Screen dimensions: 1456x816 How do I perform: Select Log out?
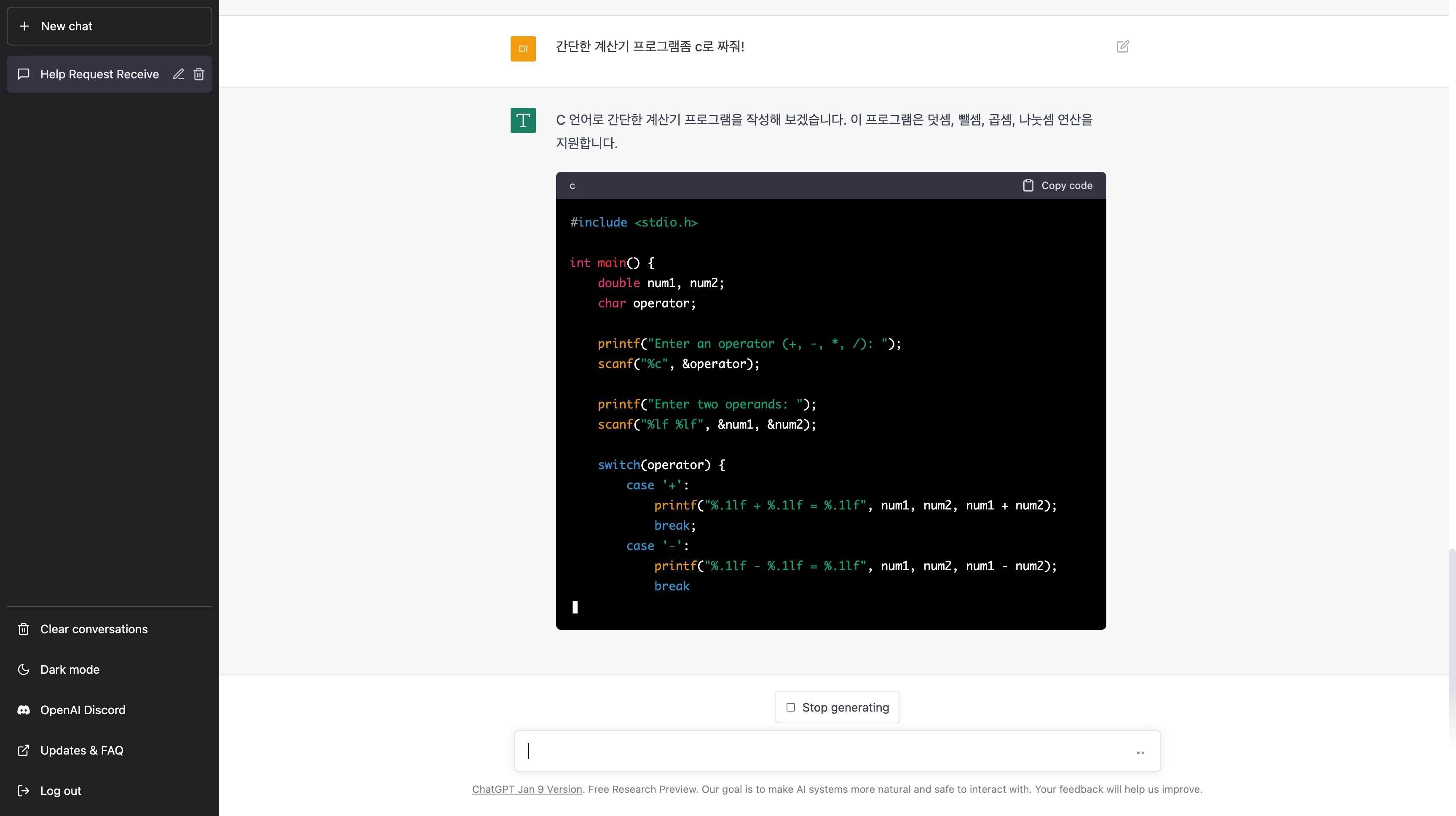click(x=109, y=791)
